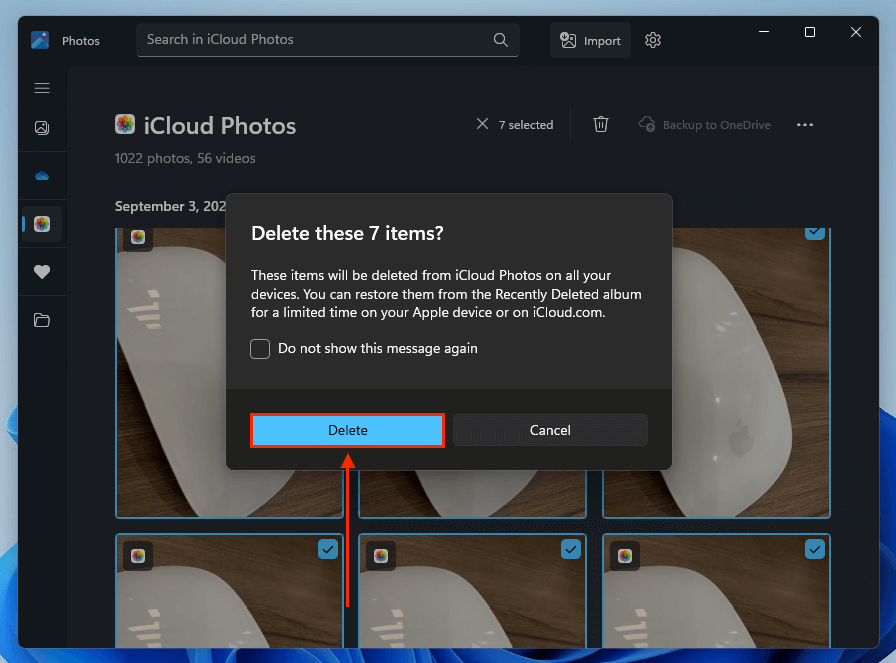Open Favorites heart in sidebar
The width and height of the screenshot is (896, 663).
(x=42, y=272)
